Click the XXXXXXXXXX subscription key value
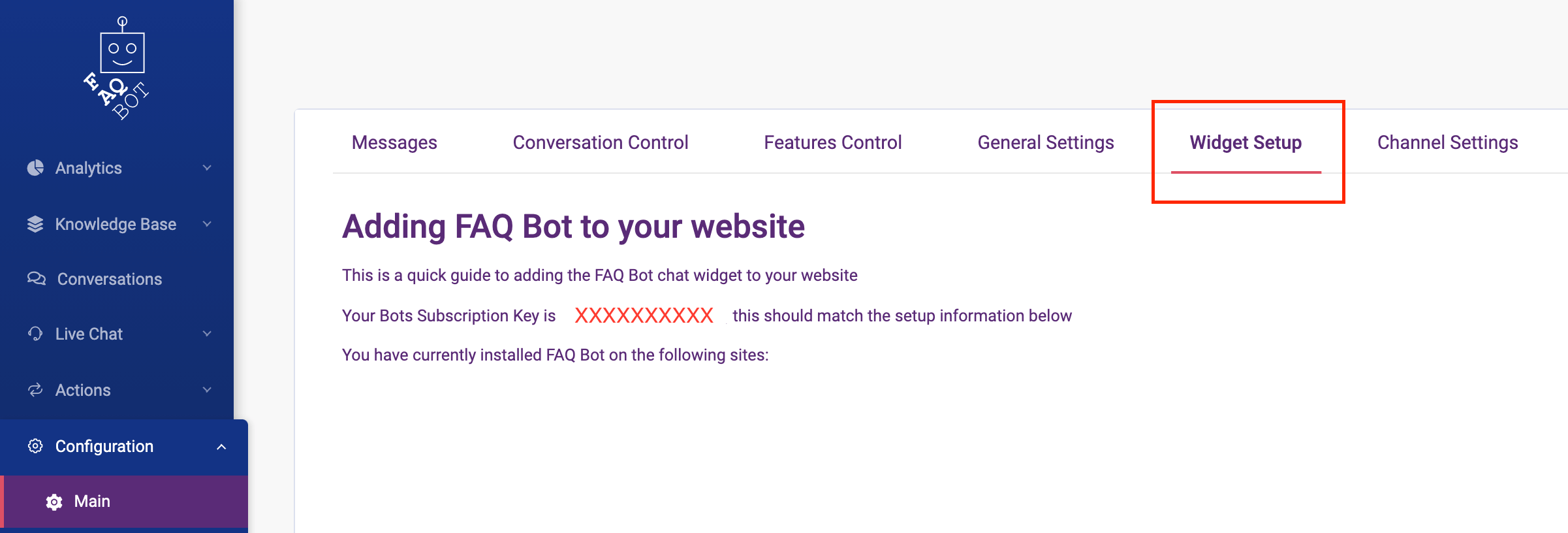 644,315
